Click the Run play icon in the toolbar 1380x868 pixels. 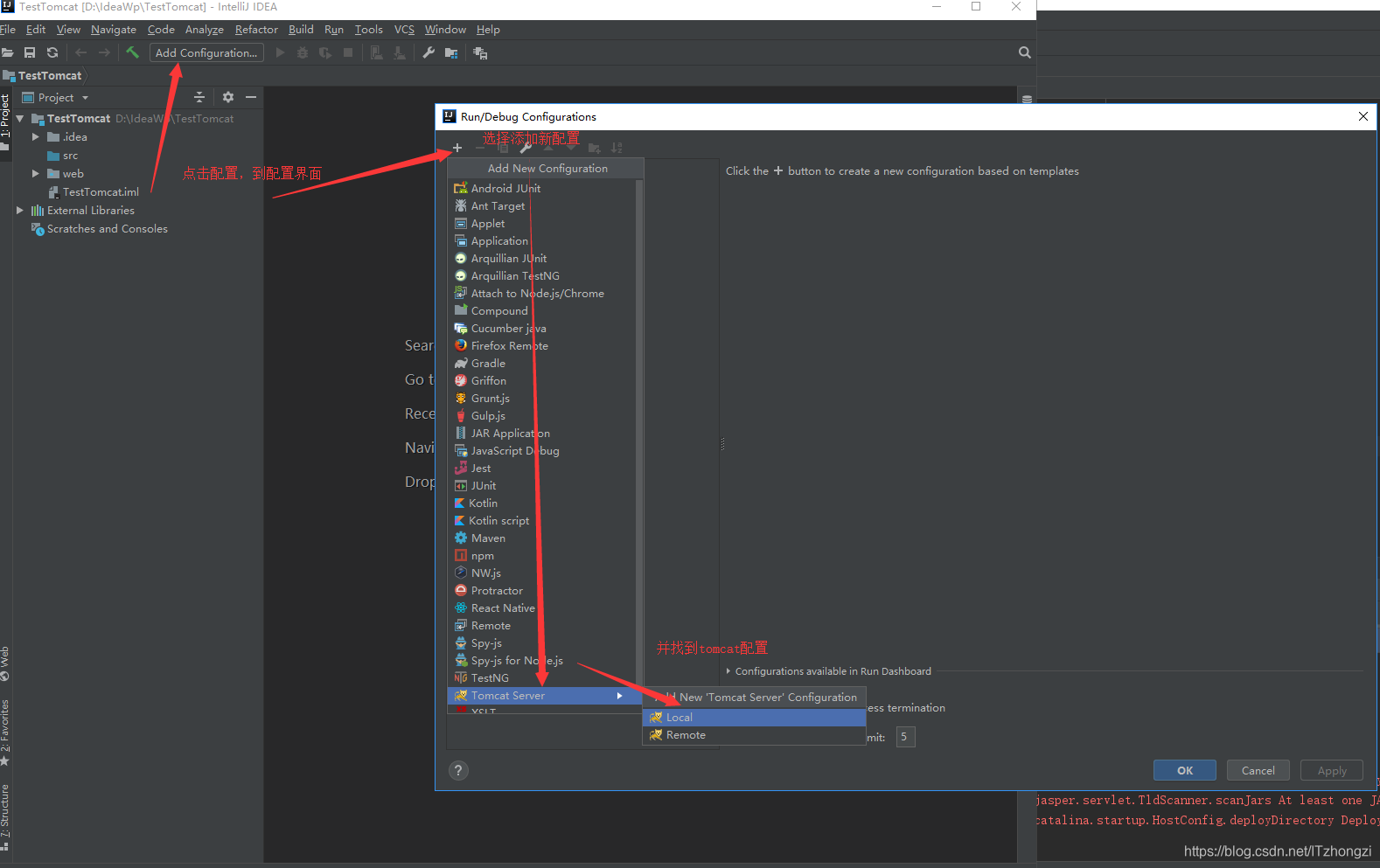tap(280, 52)
